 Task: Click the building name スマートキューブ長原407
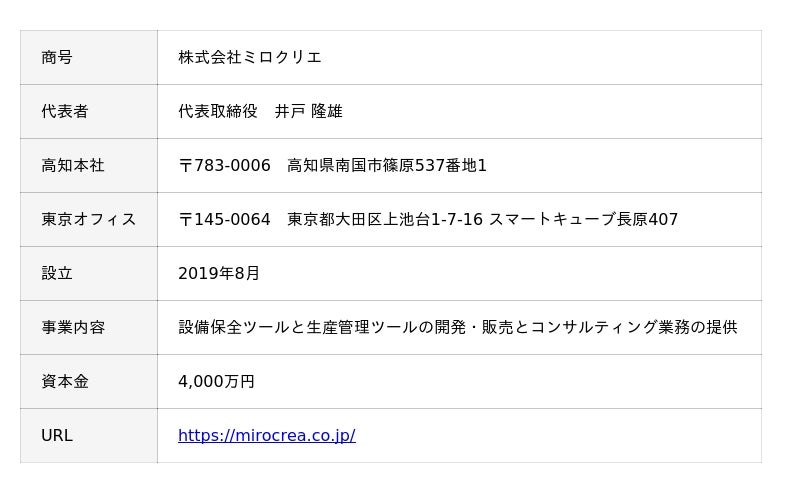click(584, 219)
